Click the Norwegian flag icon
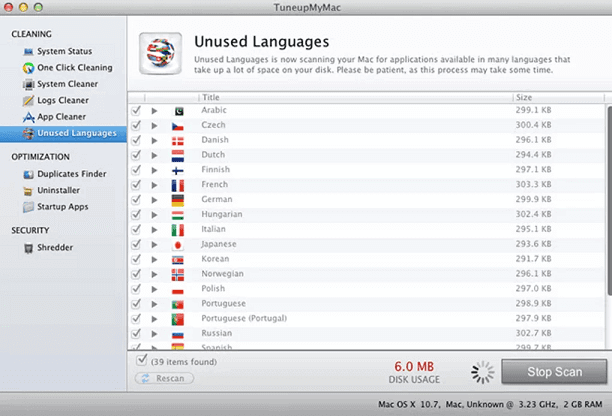Image resolution: width=612 pixels, height=416 pixels. [178, 275]
